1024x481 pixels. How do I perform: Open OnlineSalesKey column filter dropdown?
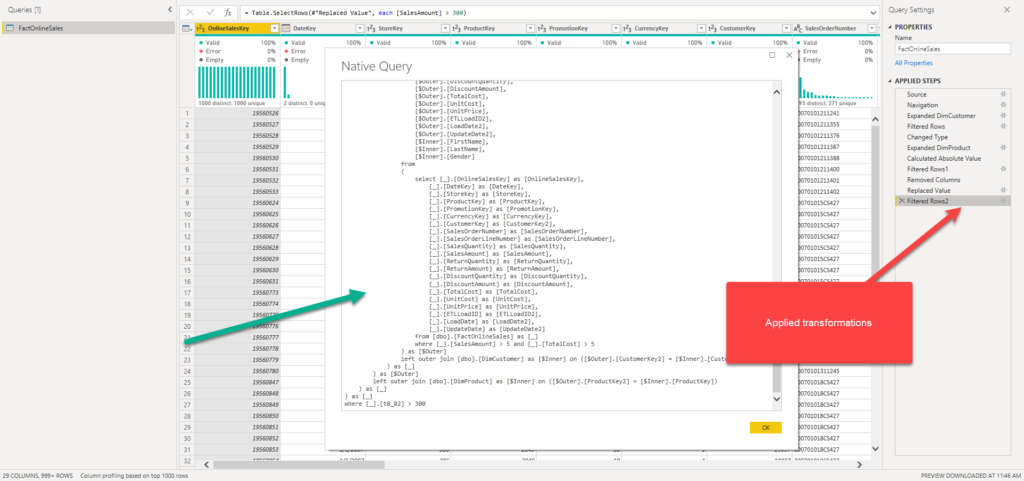point(274,29)
